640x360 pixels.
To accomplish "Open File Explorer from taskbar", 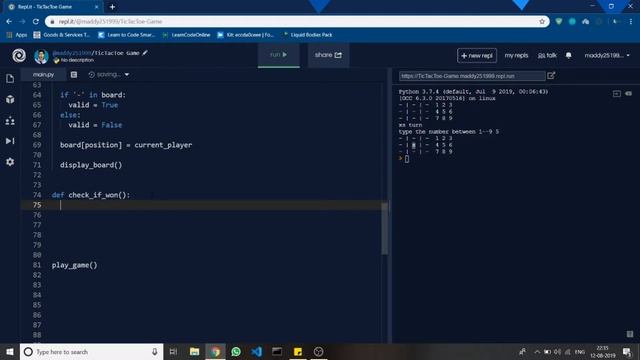I will [195, 351].
